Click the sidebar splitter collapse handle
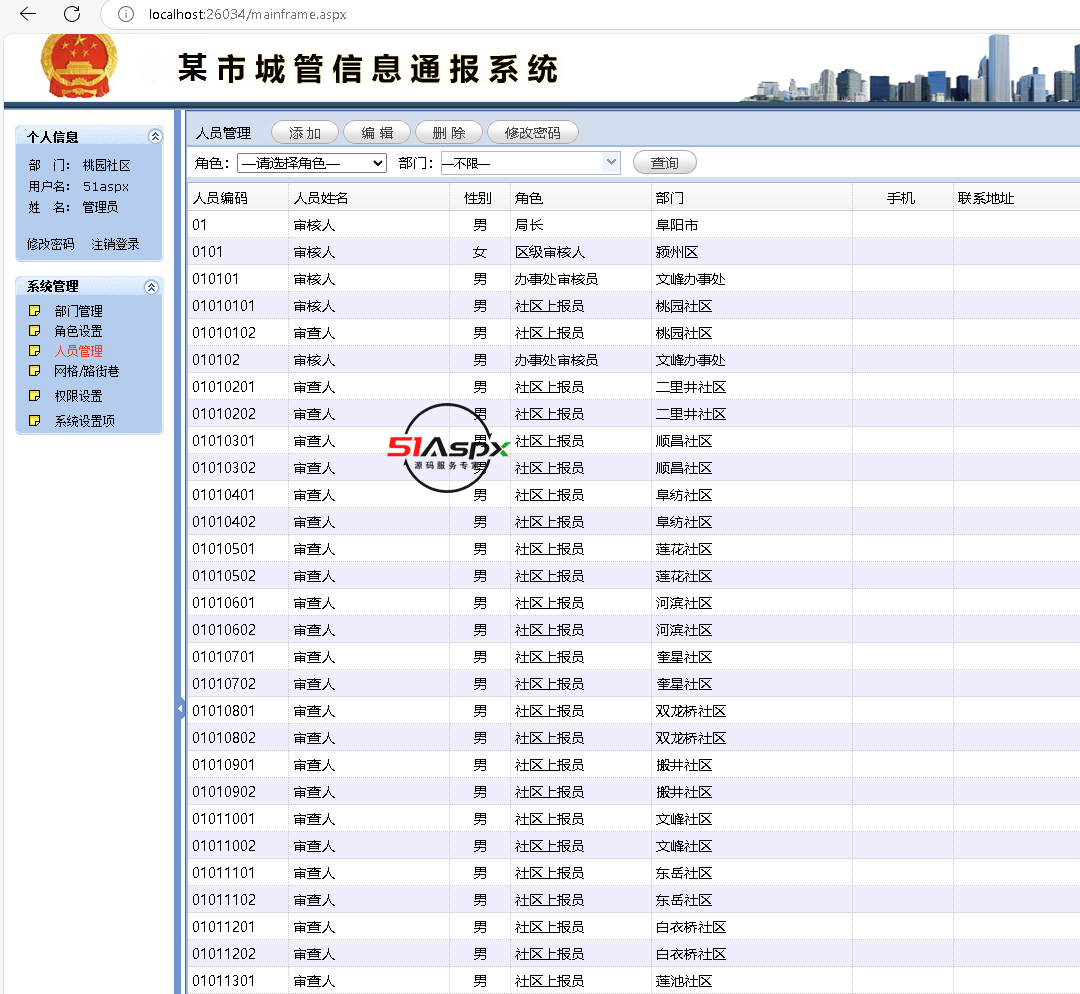The image size is (1080, 994). pyautogui.click(x=180, y=709)
